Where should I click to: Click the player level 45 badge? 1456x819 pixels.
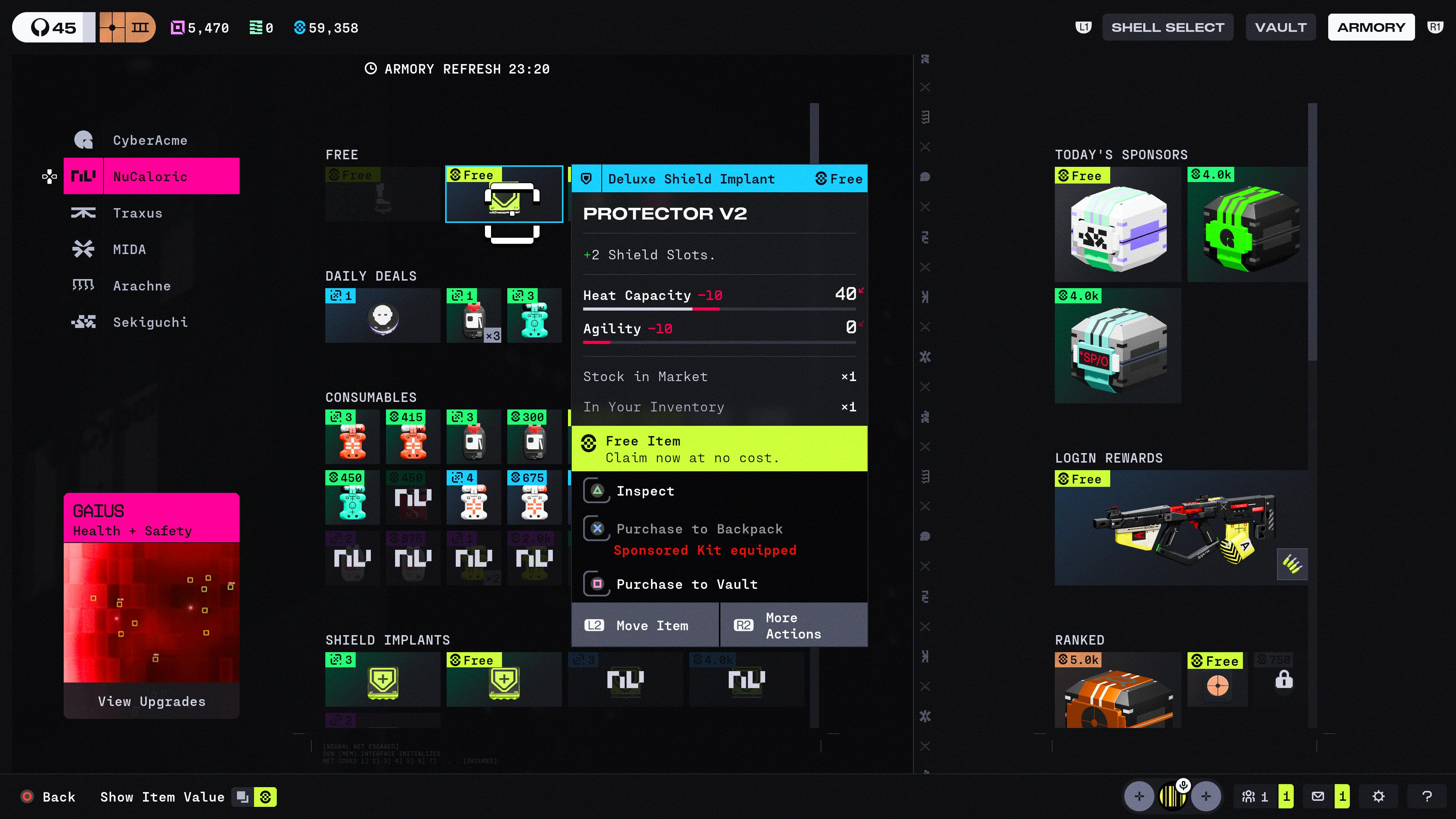point(53,27)
